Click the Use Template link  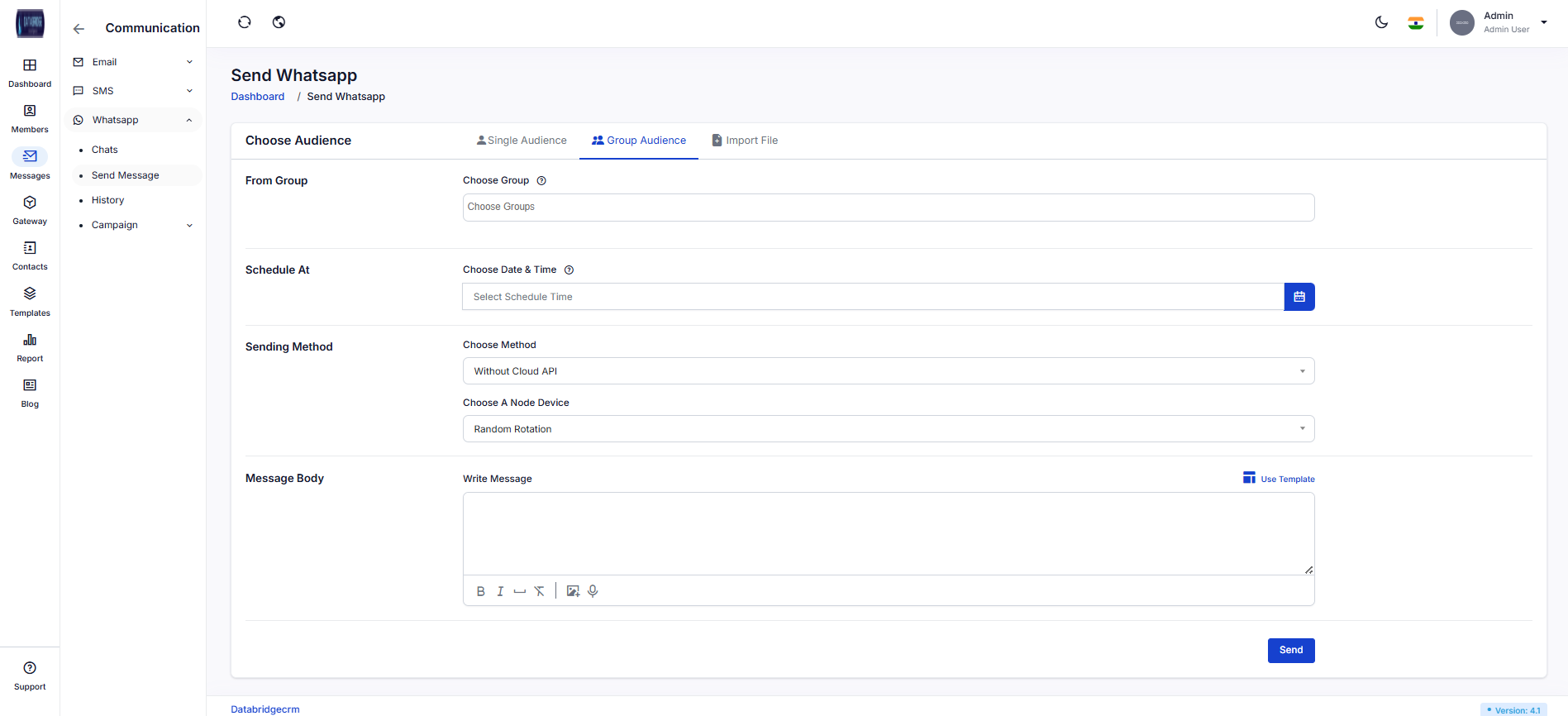[1279, 479]
